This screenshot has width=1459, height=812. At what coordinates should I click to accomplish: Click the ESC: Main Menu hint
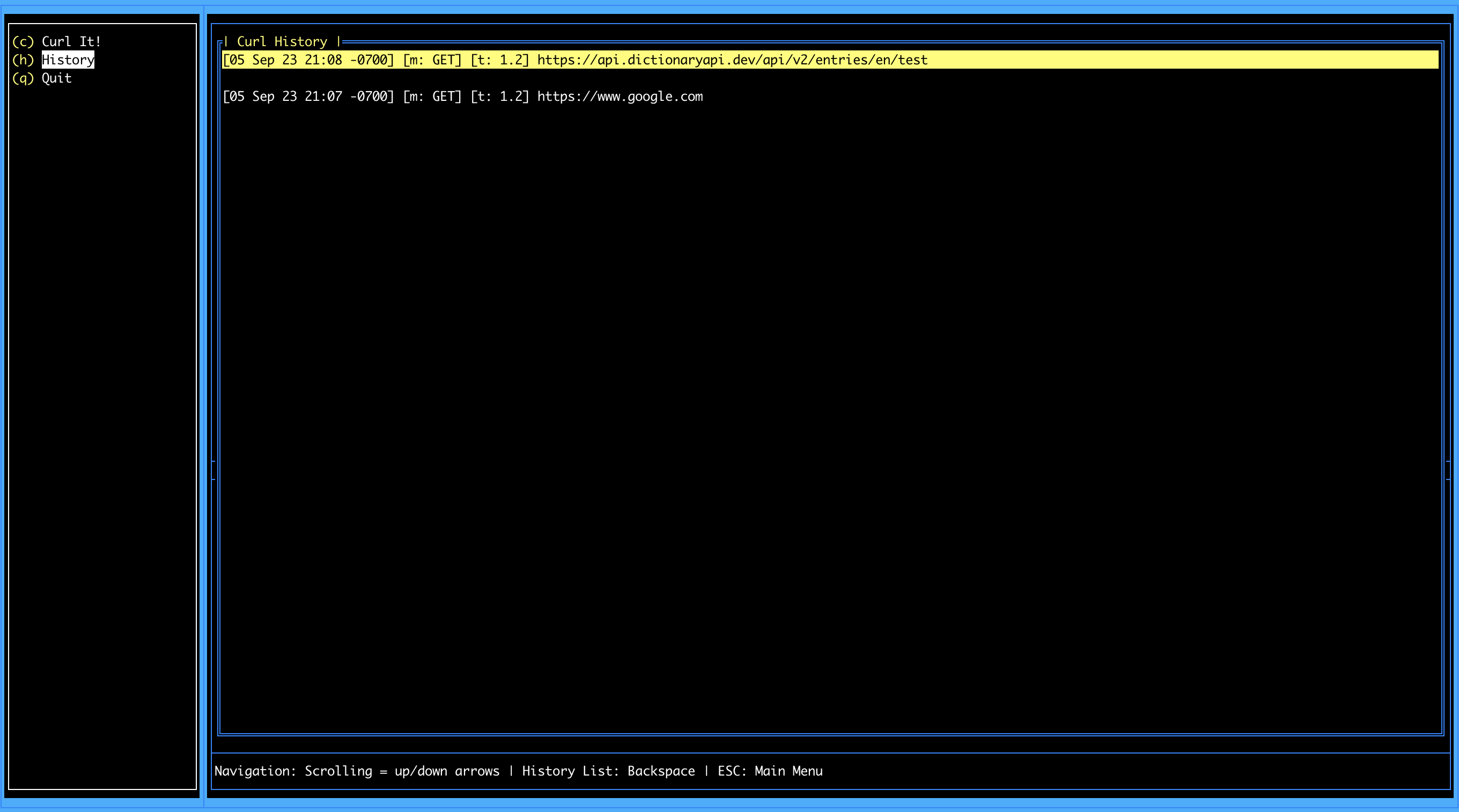tap(770, 771)
